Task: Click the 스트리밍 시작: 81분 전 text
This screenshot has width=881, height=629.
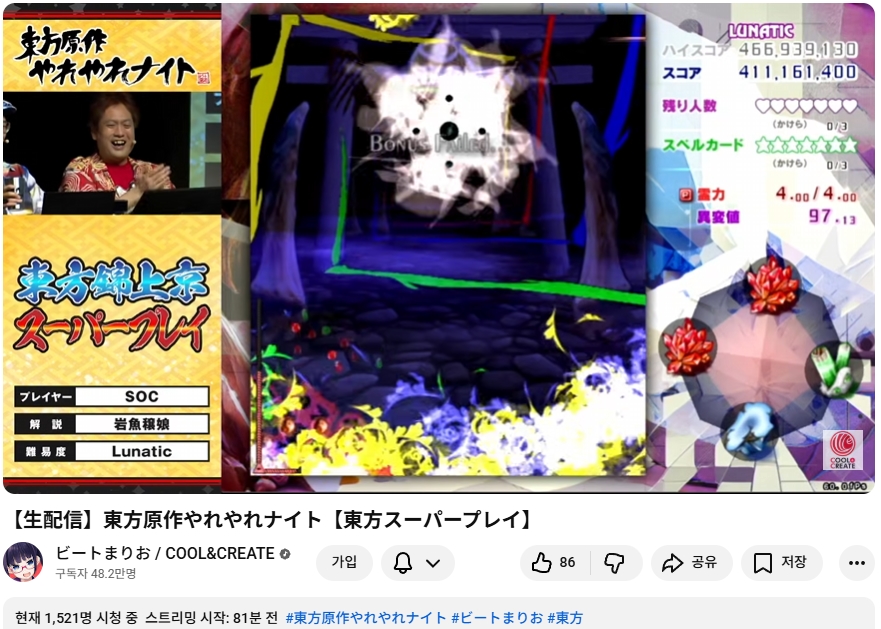Action: tap(211, 618)
